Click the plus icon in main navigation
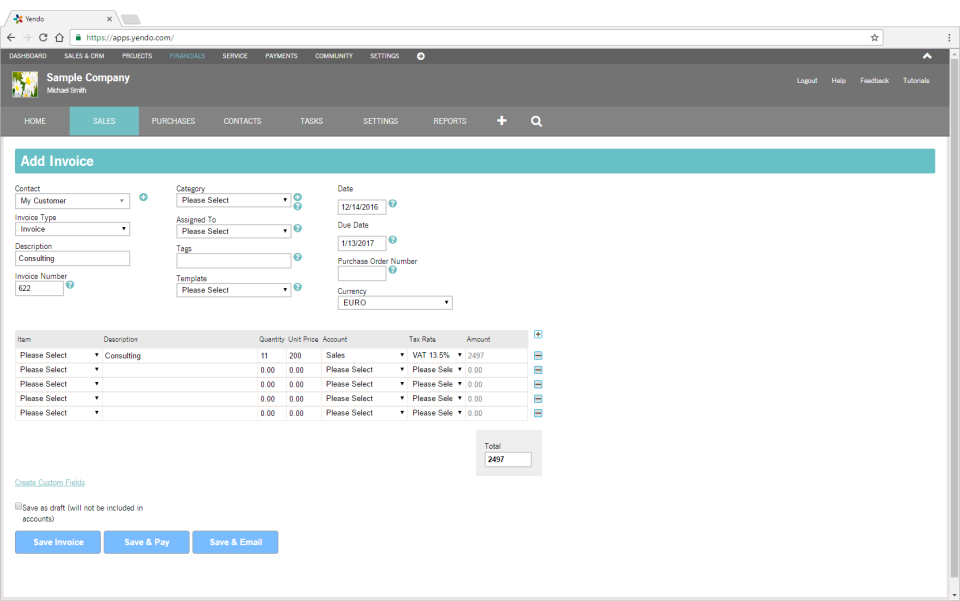Image resolution: width=960 pixels, height=601 pixels. coord(502,121)
